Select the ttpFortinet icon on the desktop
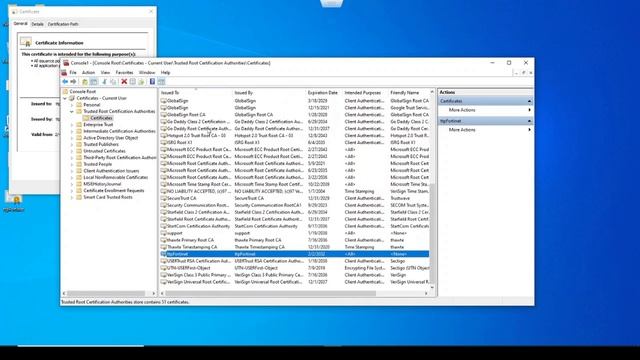The width and height of the screenshot is (640, 360). point(14,202)
